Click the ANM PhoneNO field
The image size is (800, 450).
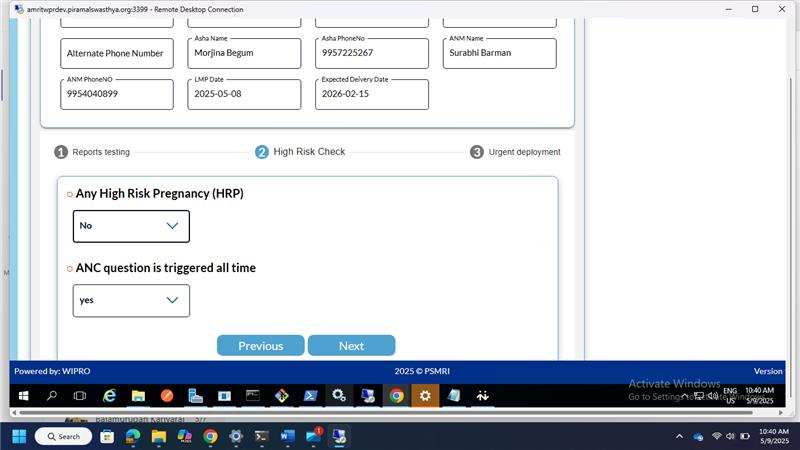pos(117,94)
